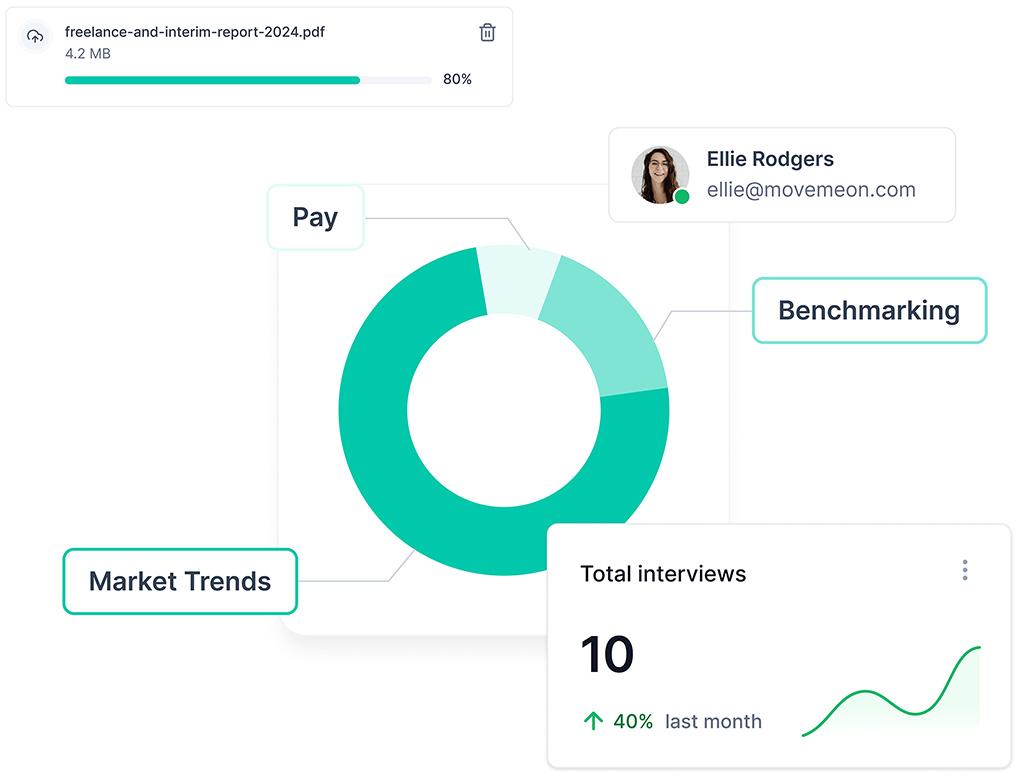Select the interview count value 10
Viewport: 1020px width, 775px height.
point(607,654)
